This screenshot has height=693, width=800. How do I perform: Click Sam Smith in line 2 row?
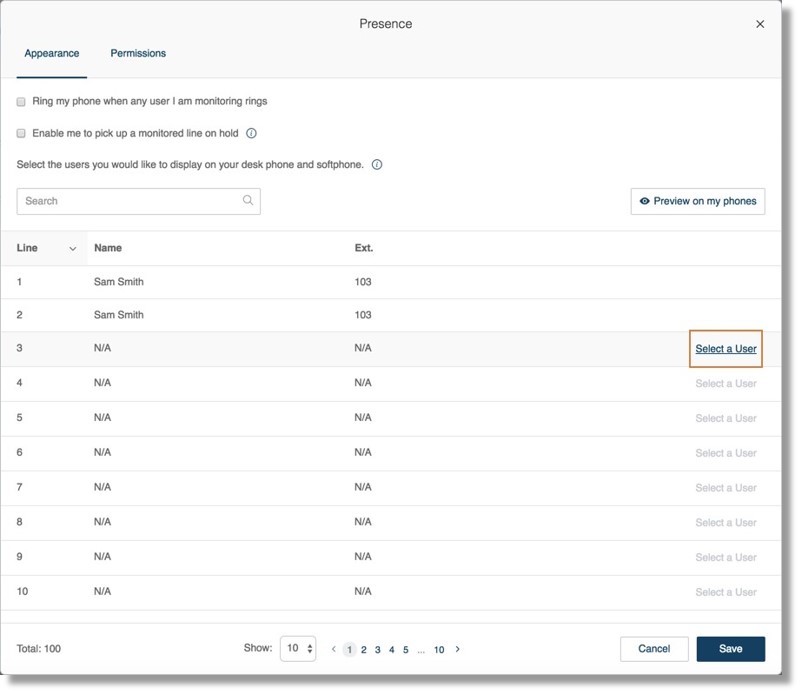point(118,315)
